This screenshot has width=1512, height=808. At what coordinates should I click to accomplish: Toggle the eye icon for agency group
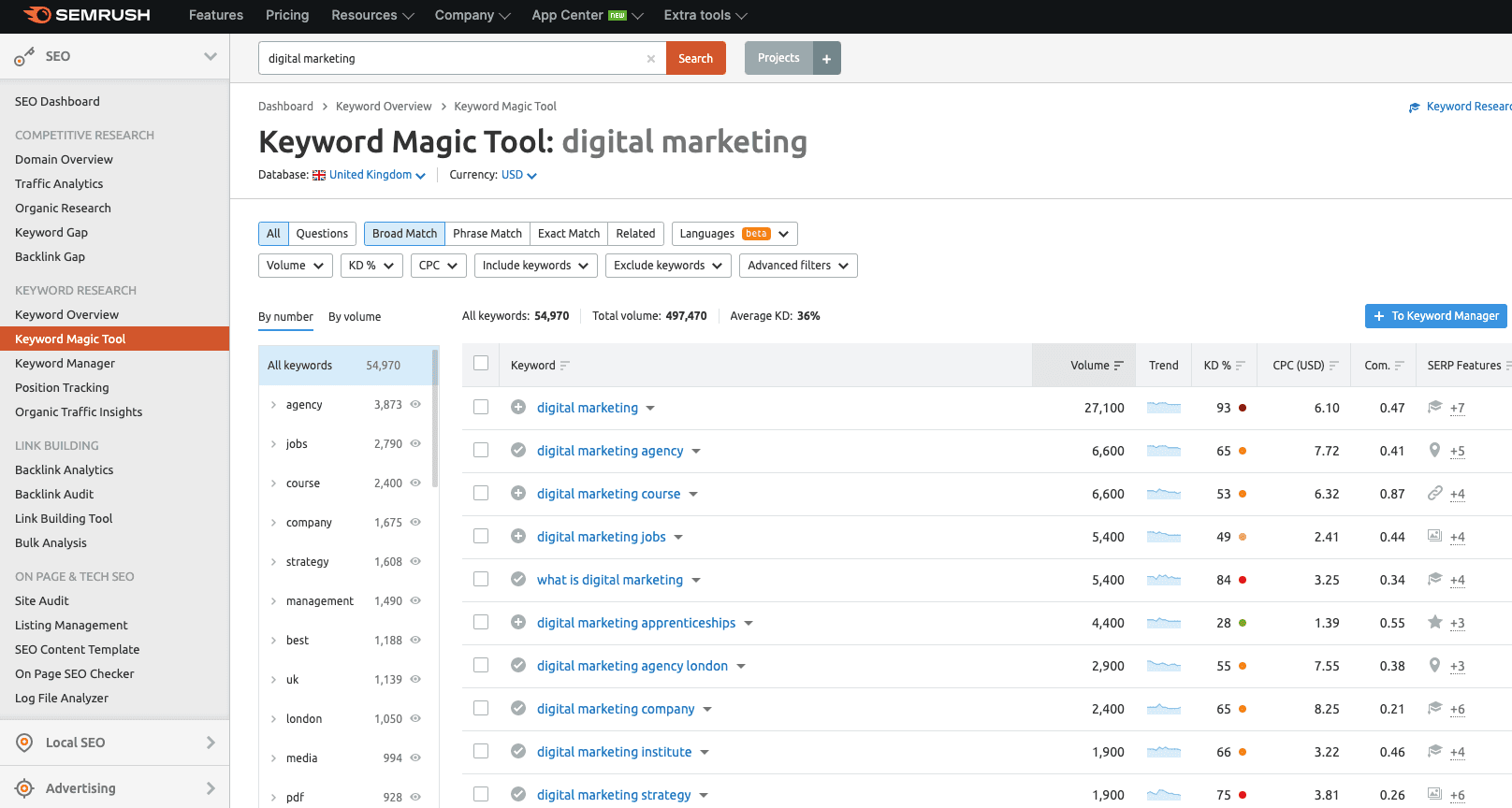coord(415,404)
